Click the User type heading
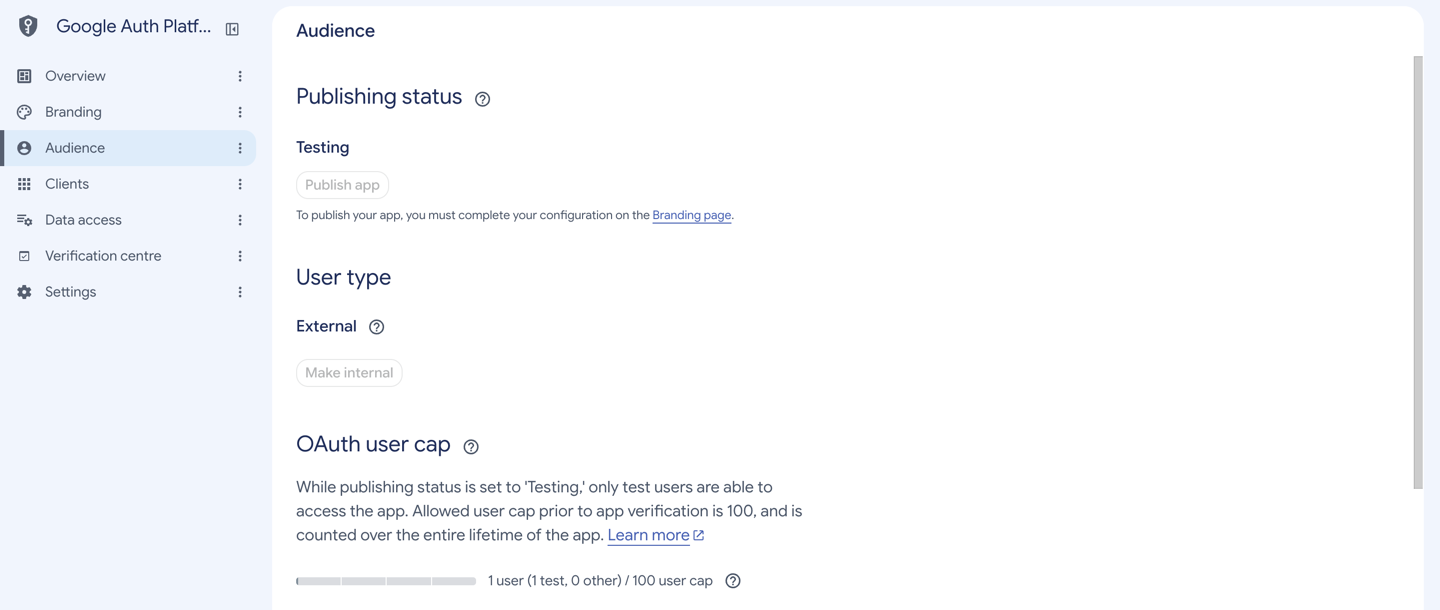The image size is (1440, 610). point(343,277)
